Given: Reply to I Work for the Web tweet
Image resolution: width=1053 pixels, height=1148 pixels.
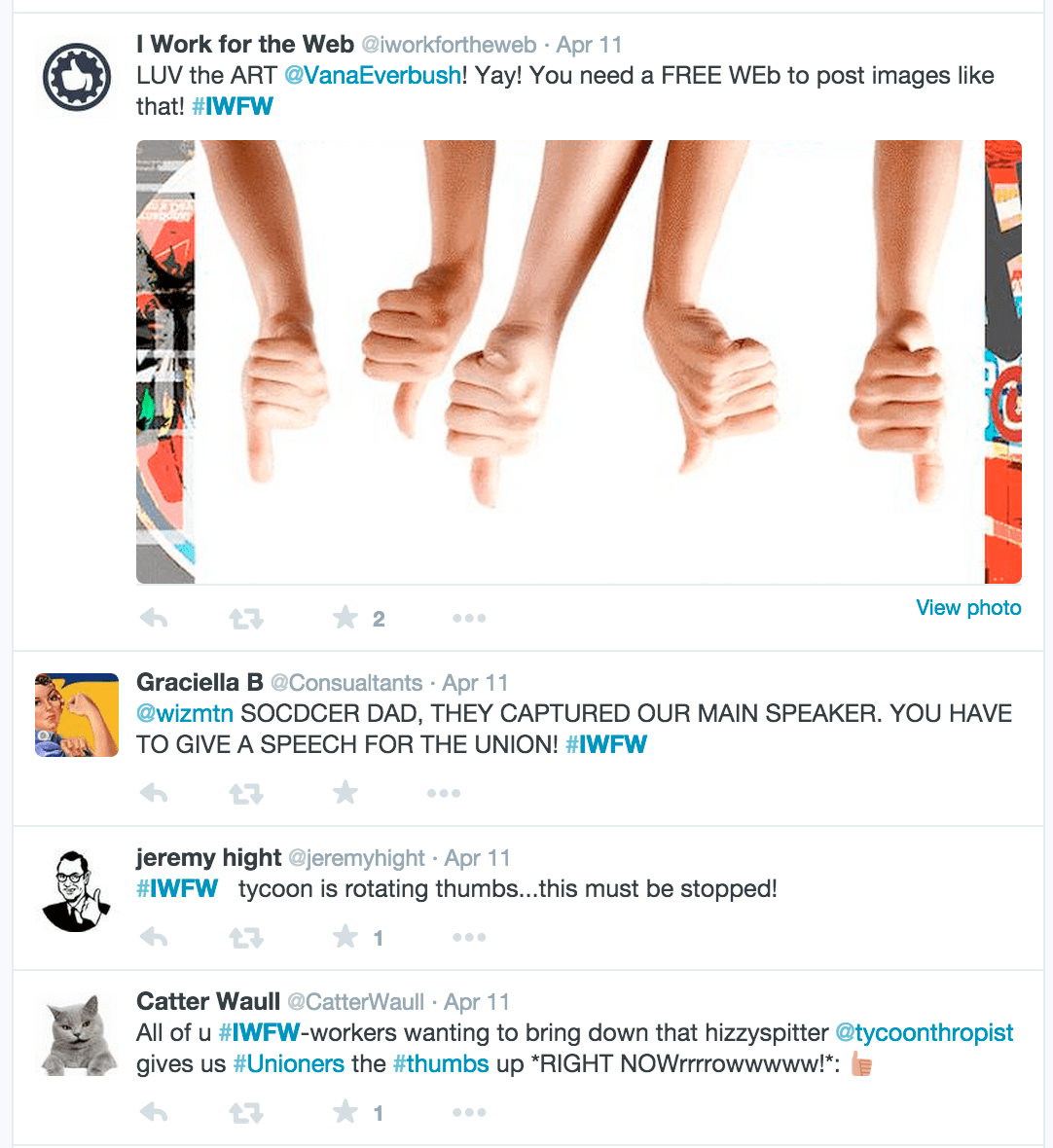Looking at the screenshot, I should 154,619.
